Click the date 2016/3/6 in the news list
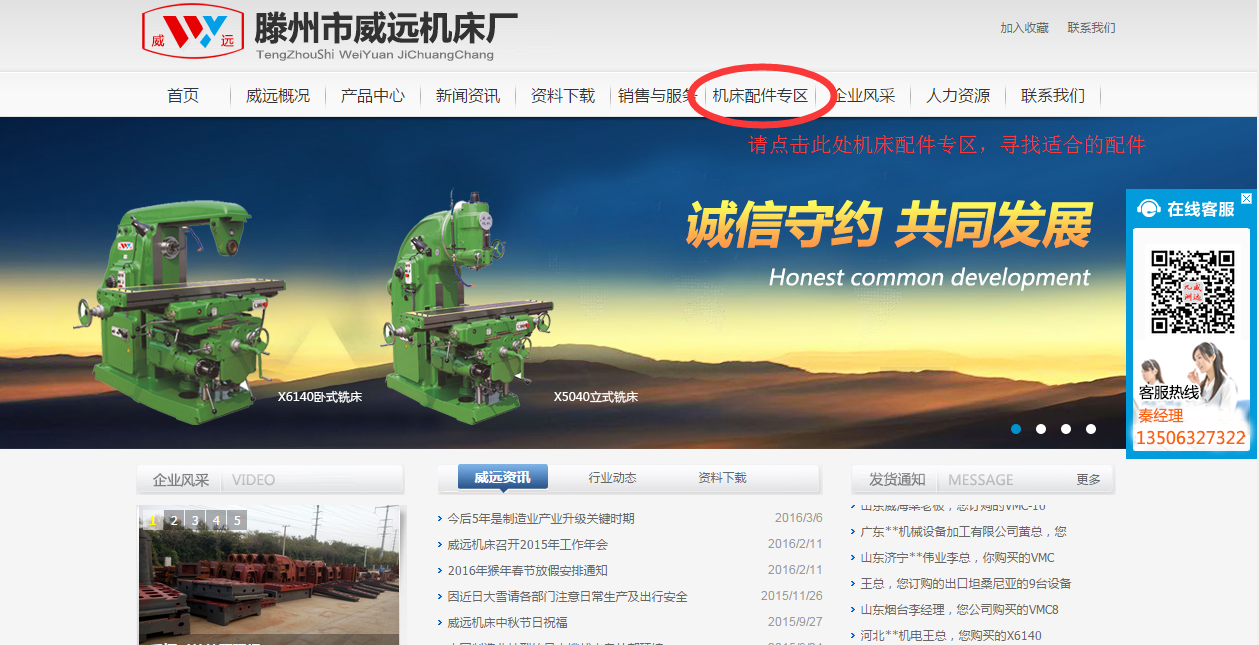The height and width of the screenshot is (645, 1259). pyautogui.click(x=799, y=518)
